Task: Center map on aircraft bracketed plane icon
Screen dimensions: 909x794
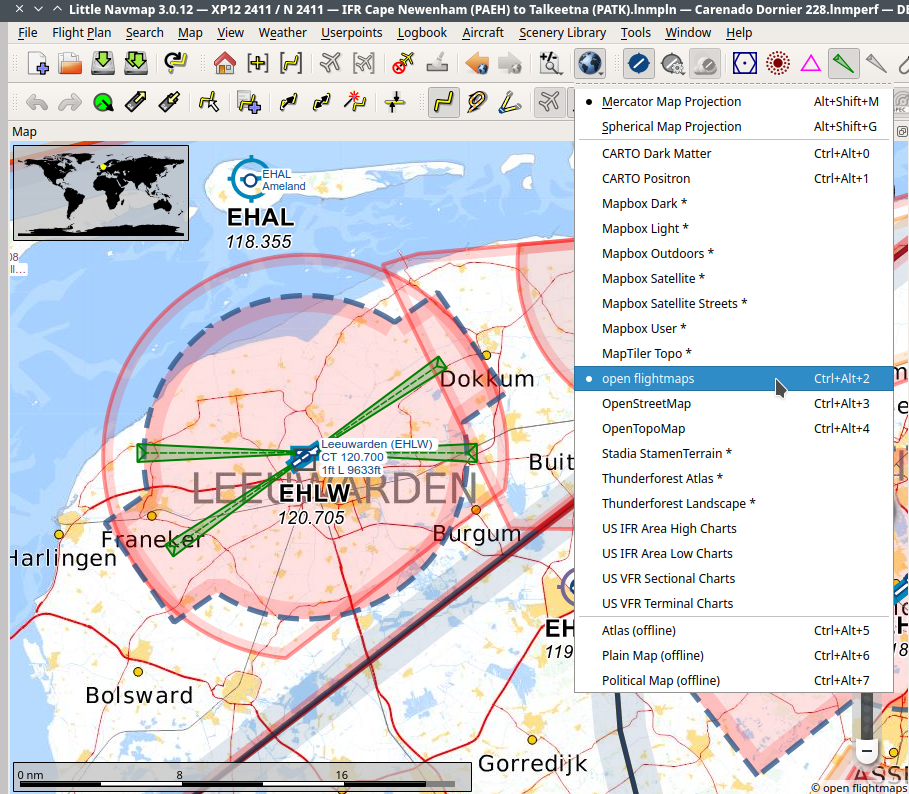Action: click(363, 63)
